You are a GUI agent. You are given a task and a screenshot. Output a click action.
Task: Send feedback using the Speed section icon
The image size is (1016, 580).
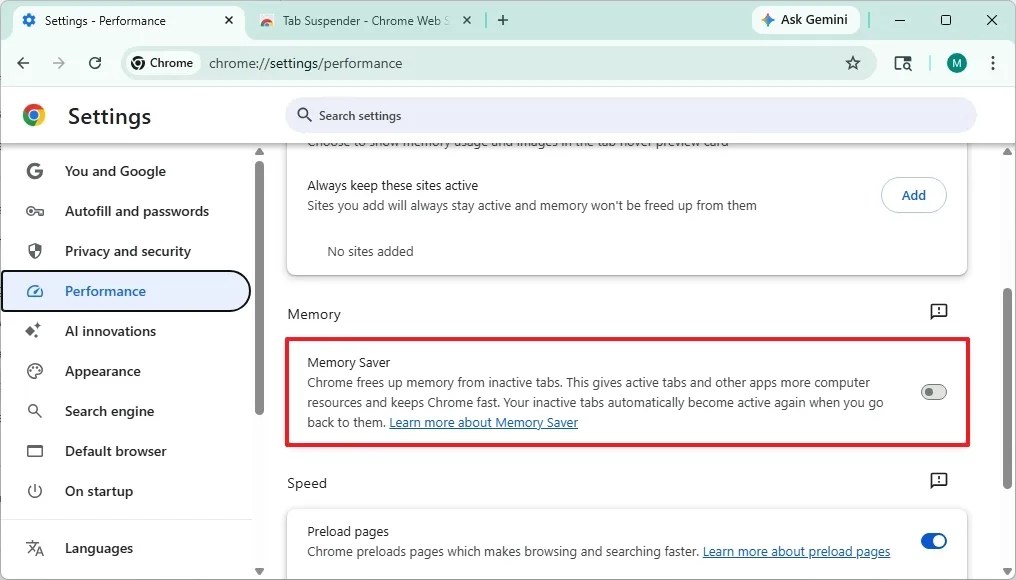pyautogui.click(x=938, y=480)
